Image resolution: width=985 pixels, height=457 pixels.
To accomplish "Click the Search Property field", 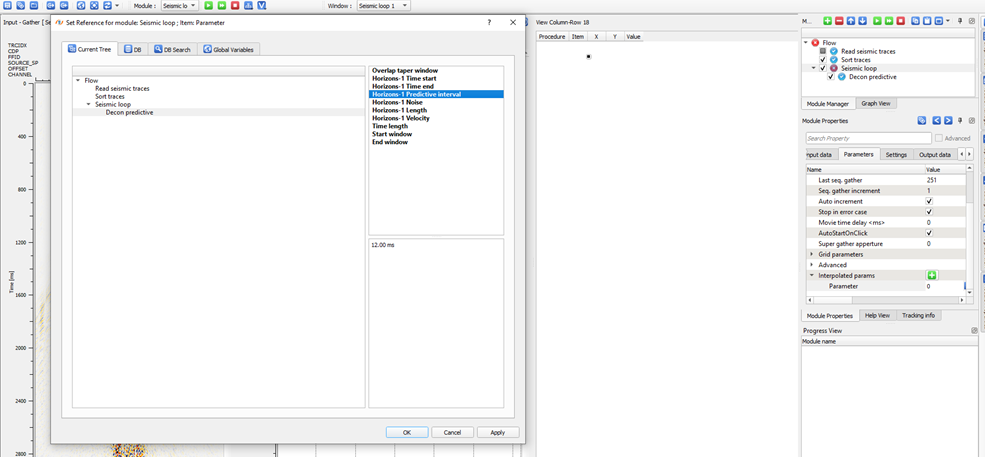I will 868,138.
